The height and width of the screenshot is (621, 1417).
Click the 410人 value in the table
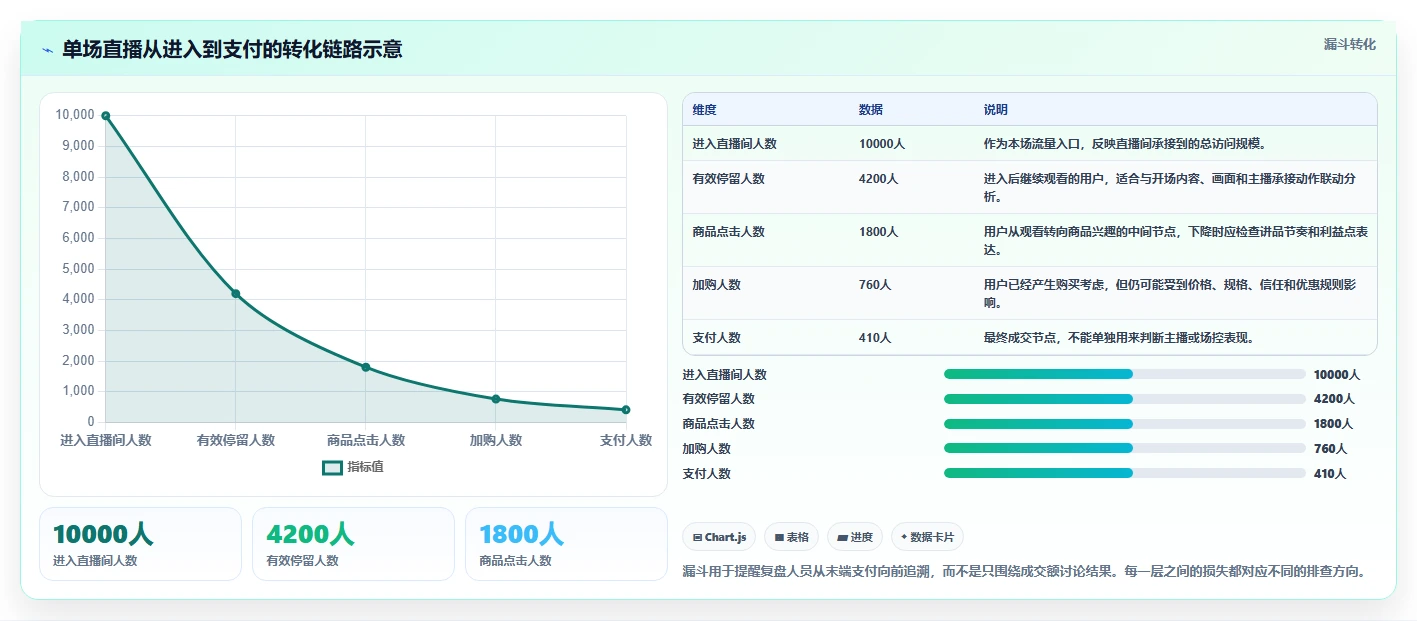874,338
